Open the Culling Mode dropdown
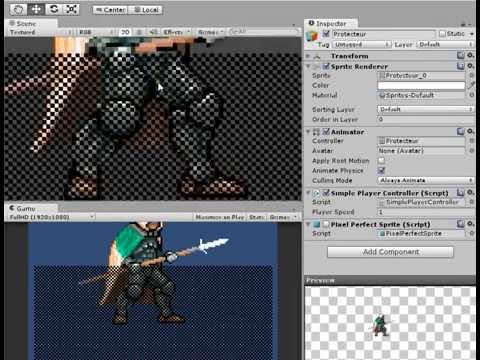Image resolution: width=480 pixels, height=360 pixels. pyautogui.click(x=426, y=180)
